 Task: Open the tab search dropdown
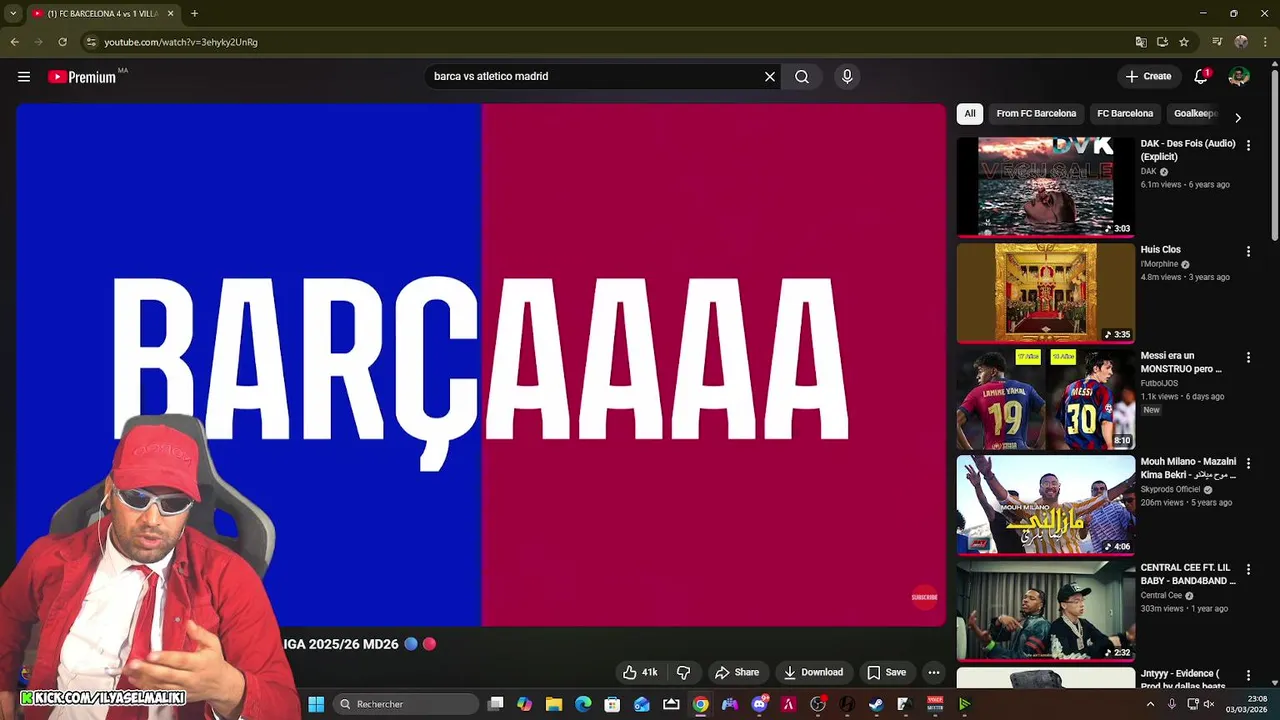click(x=12, y=13)
